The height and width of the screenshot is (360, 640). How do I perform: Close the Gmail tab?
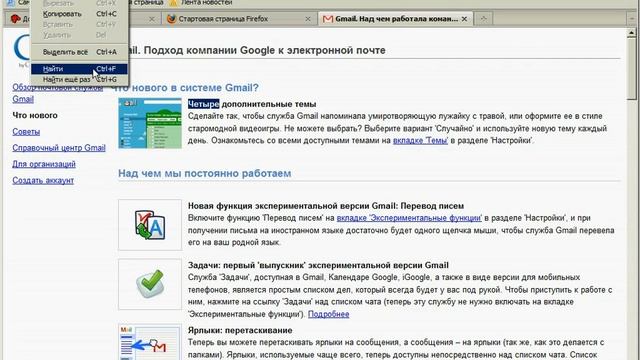point(464,19)
